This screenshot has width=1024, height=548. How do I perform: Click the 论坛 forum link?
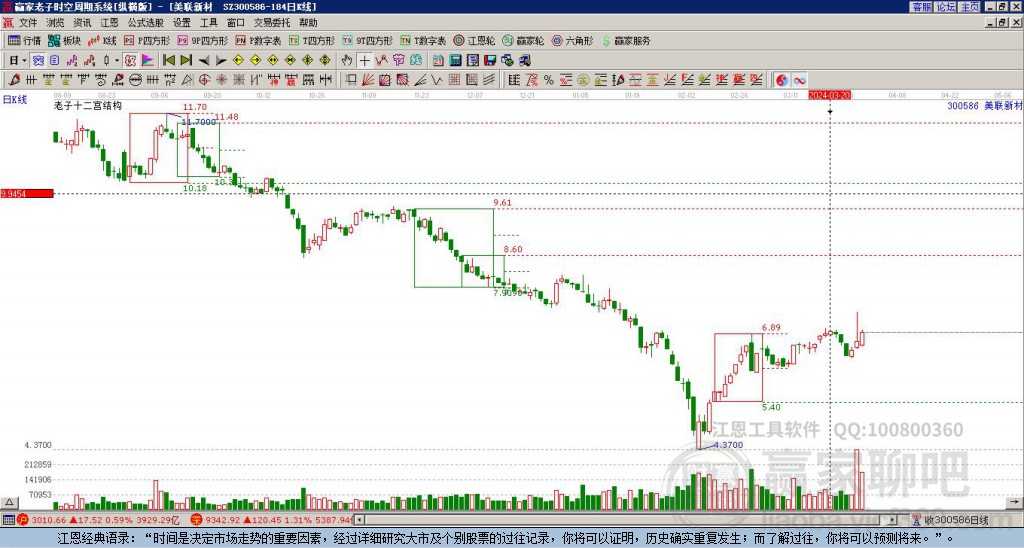[945, 7]
